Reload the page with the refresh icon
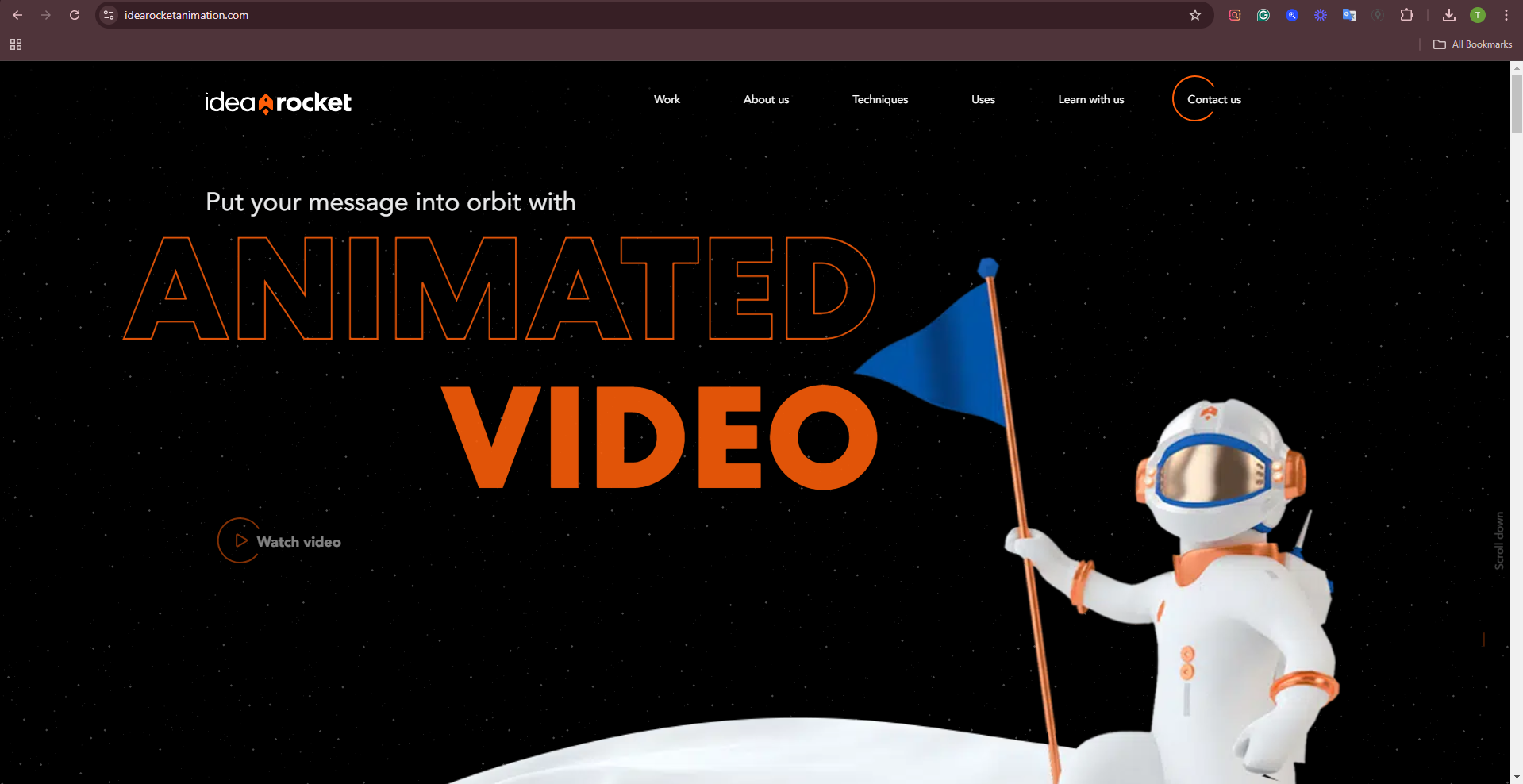The height and width of the screenshot is (784, 1523). [x=75, y=15]
